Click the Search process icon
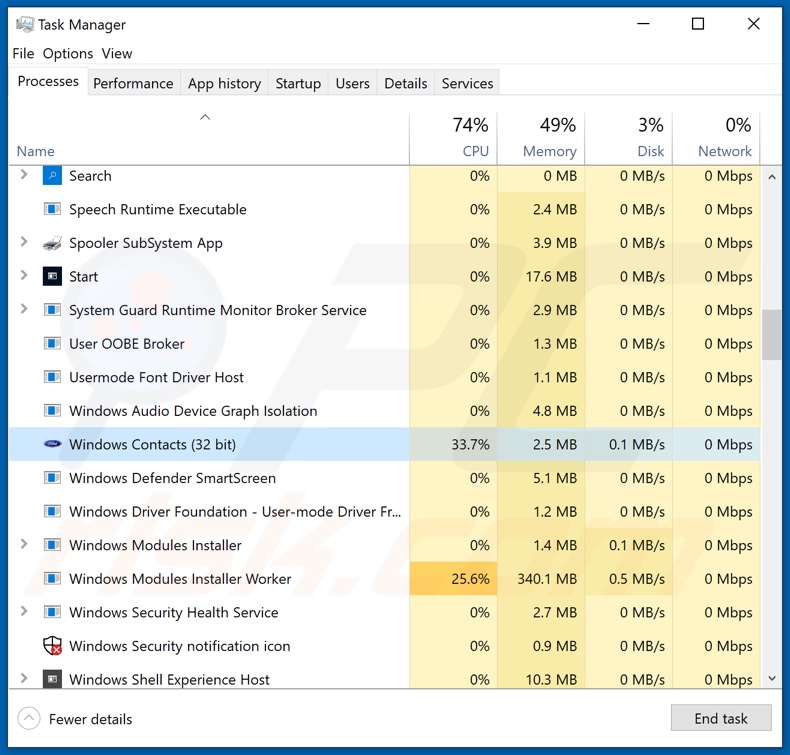Image resolution: width=790 pixels, height=755 pixels. coord(52,176)
